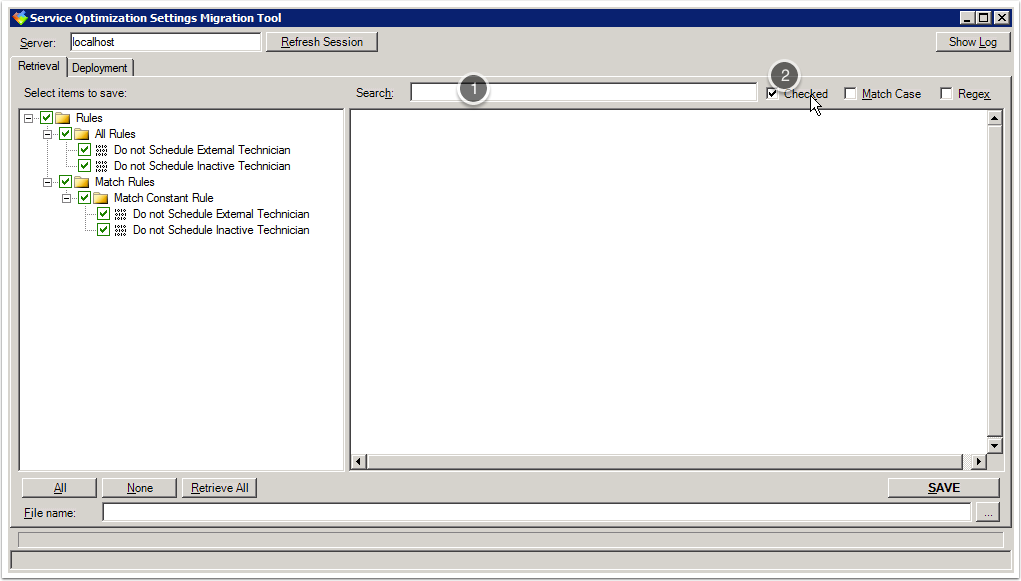This screenshot has width=1021, height=581.
Task: Click the application icon in title bar
Action: 19,18
